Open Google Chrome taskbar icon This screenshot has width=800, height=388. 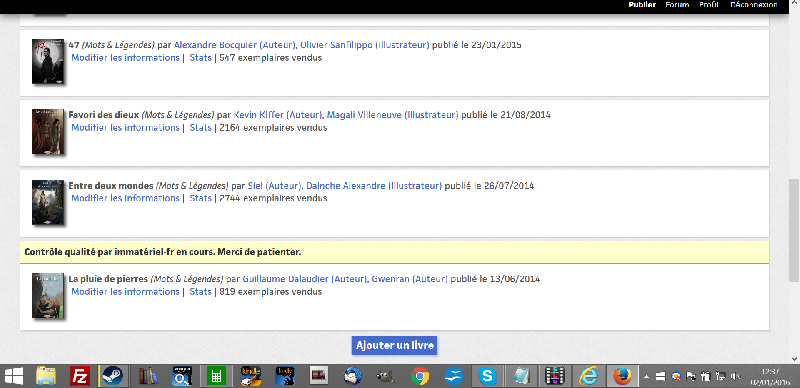[420, 376]
